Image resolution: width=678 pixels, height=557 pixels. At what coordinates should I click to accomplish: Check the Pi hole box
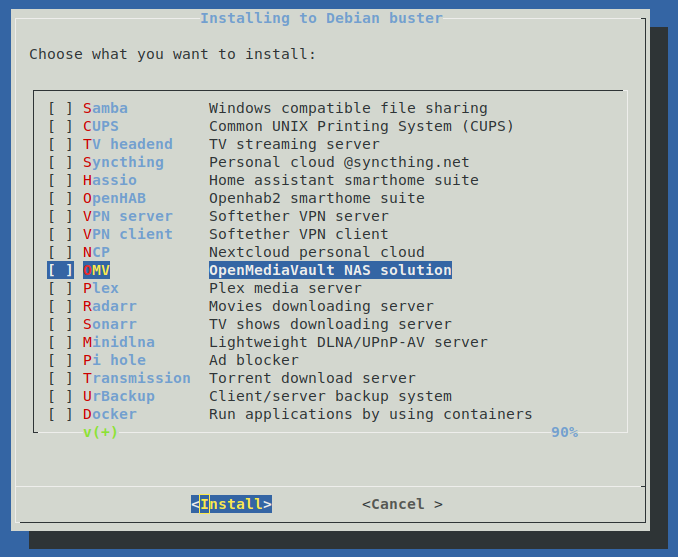(x=61, y=360)
